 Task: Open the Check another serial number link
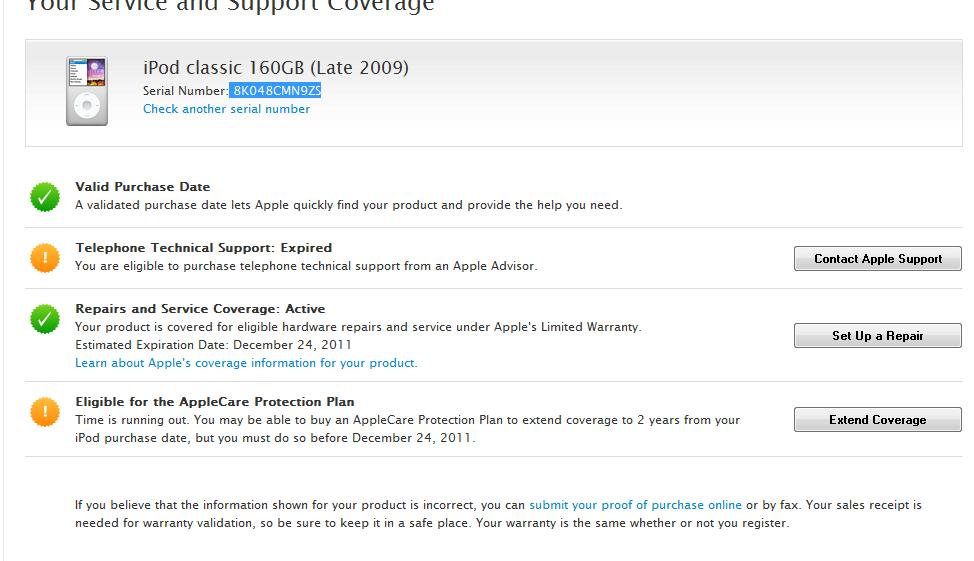coord(226,109)
